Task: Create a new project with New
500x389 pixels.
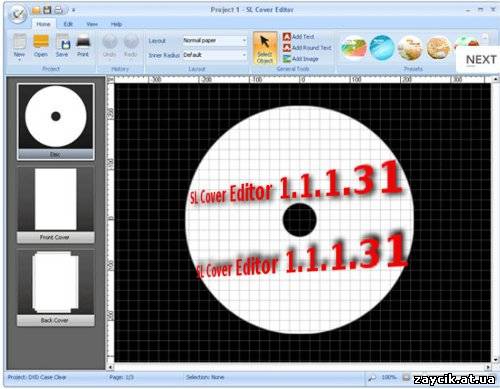Action: tap(19, 46)
